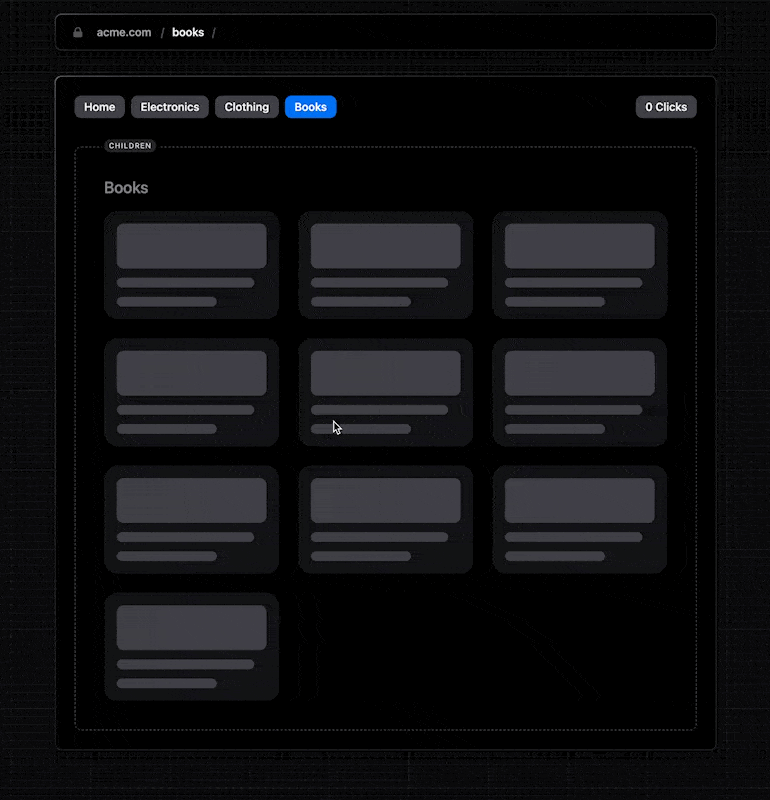This screenshot has width=770, height=800.
Task: Switch to the Electronics tab
Action: click(x=170, y=107)
